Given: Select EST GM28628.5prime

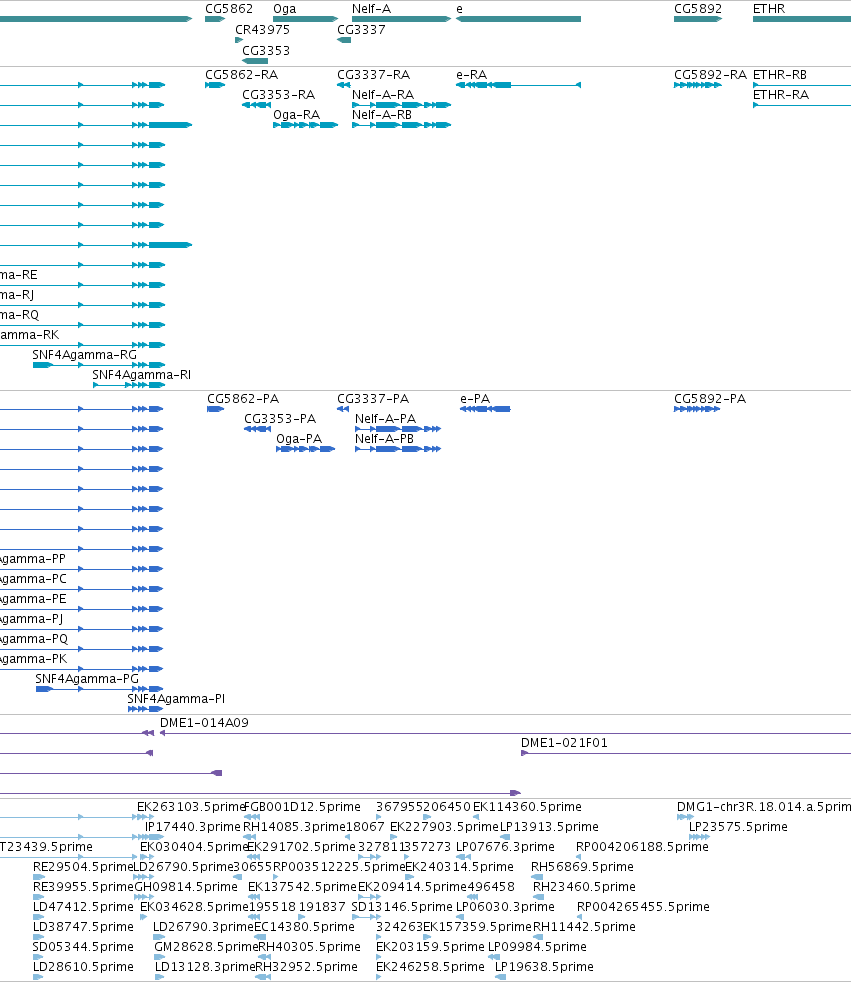Looking at the screenshot, I should click(206, 947).
